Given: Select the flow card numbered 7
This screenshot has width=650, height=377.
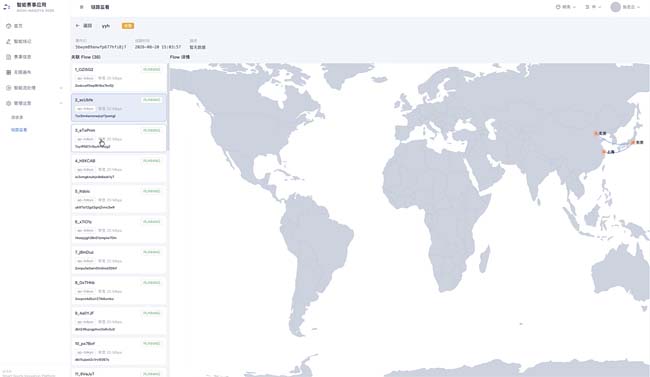Looking at the screenshot, I should coord(119,260).
